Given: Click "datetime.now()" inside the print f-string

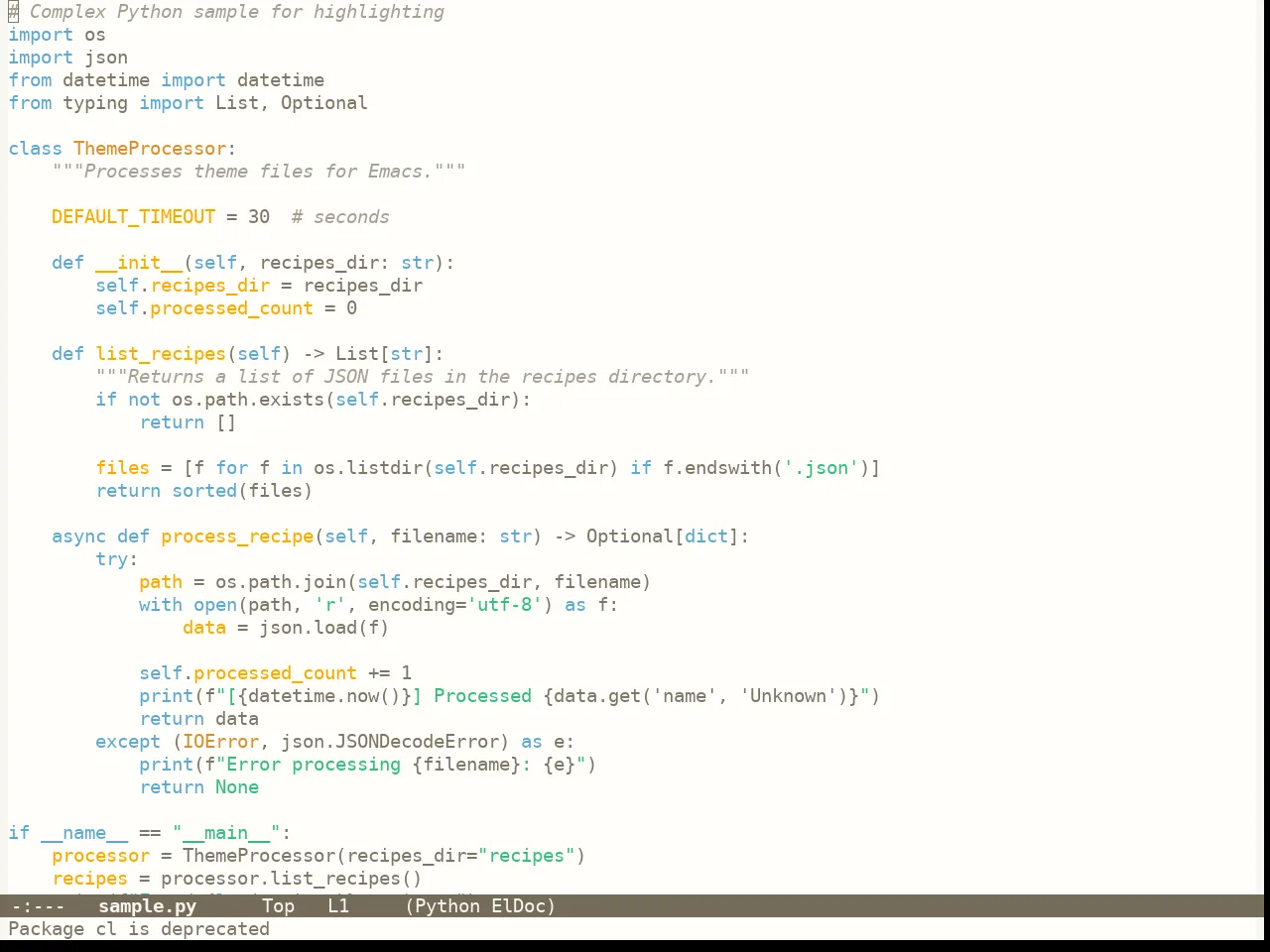Looking at the screenshot, I should [x=324, y=696].
